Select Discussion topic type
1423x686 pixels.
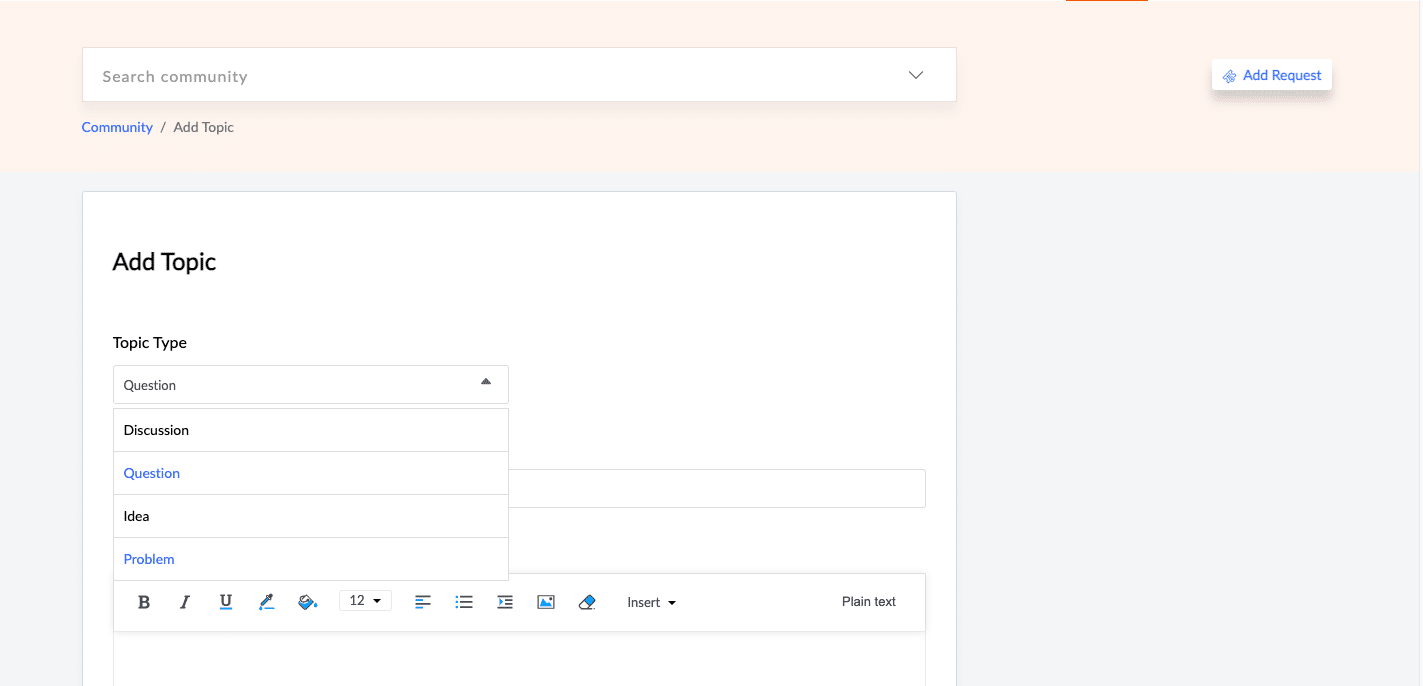(x=311, y=430)
